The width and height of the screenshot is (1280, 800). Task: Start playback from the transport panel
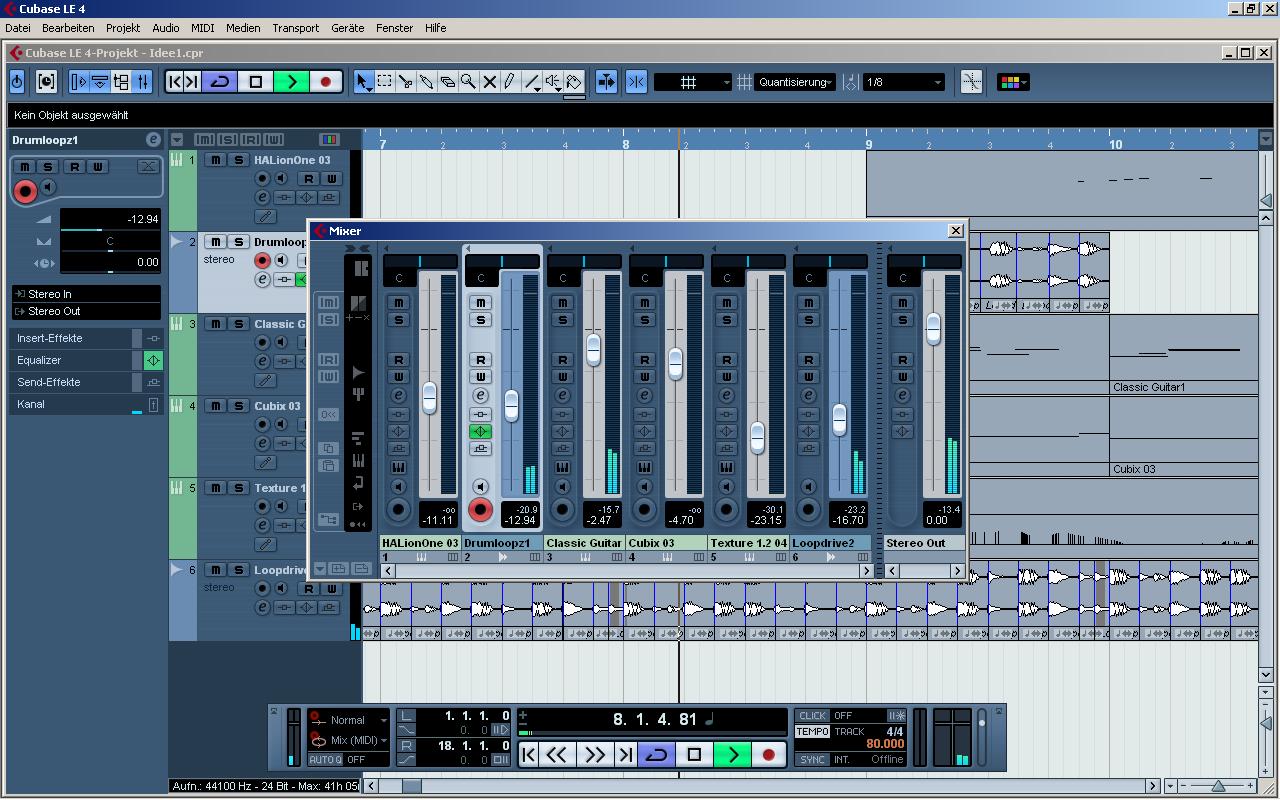tap(732, 755)
